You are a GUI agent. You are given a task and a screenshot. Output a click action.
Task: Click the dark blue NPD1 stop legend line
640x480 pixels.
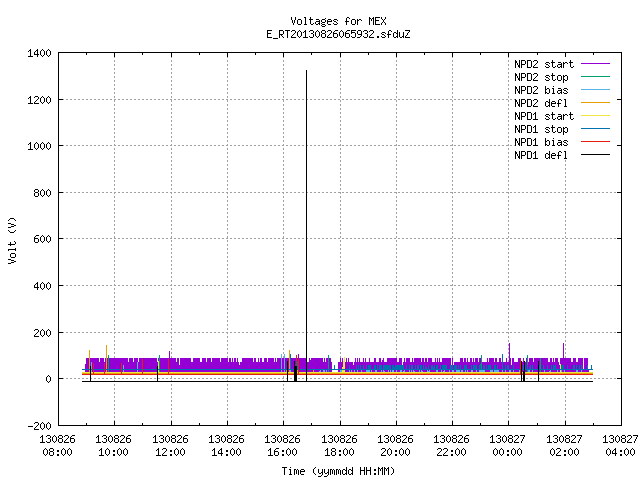pyautogui.click(x=596, y=129)
